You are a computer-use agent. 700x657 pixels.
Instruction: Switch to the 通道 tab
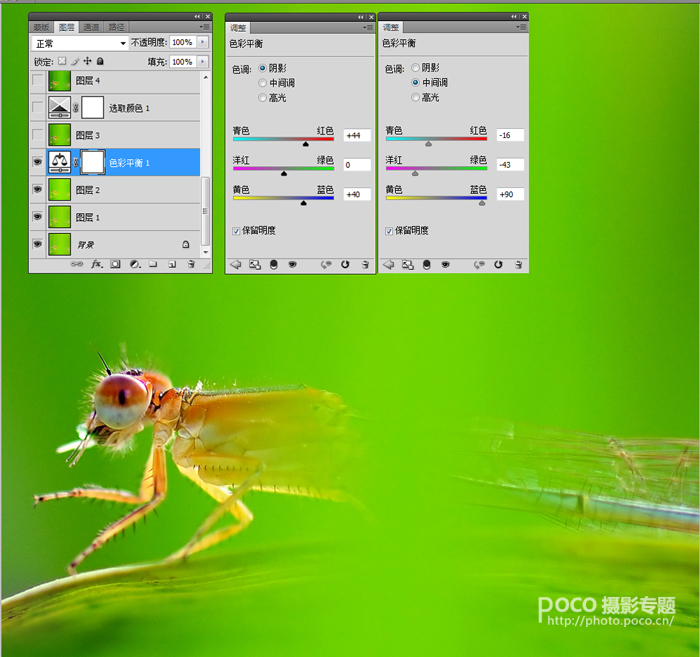coord(91,27)
